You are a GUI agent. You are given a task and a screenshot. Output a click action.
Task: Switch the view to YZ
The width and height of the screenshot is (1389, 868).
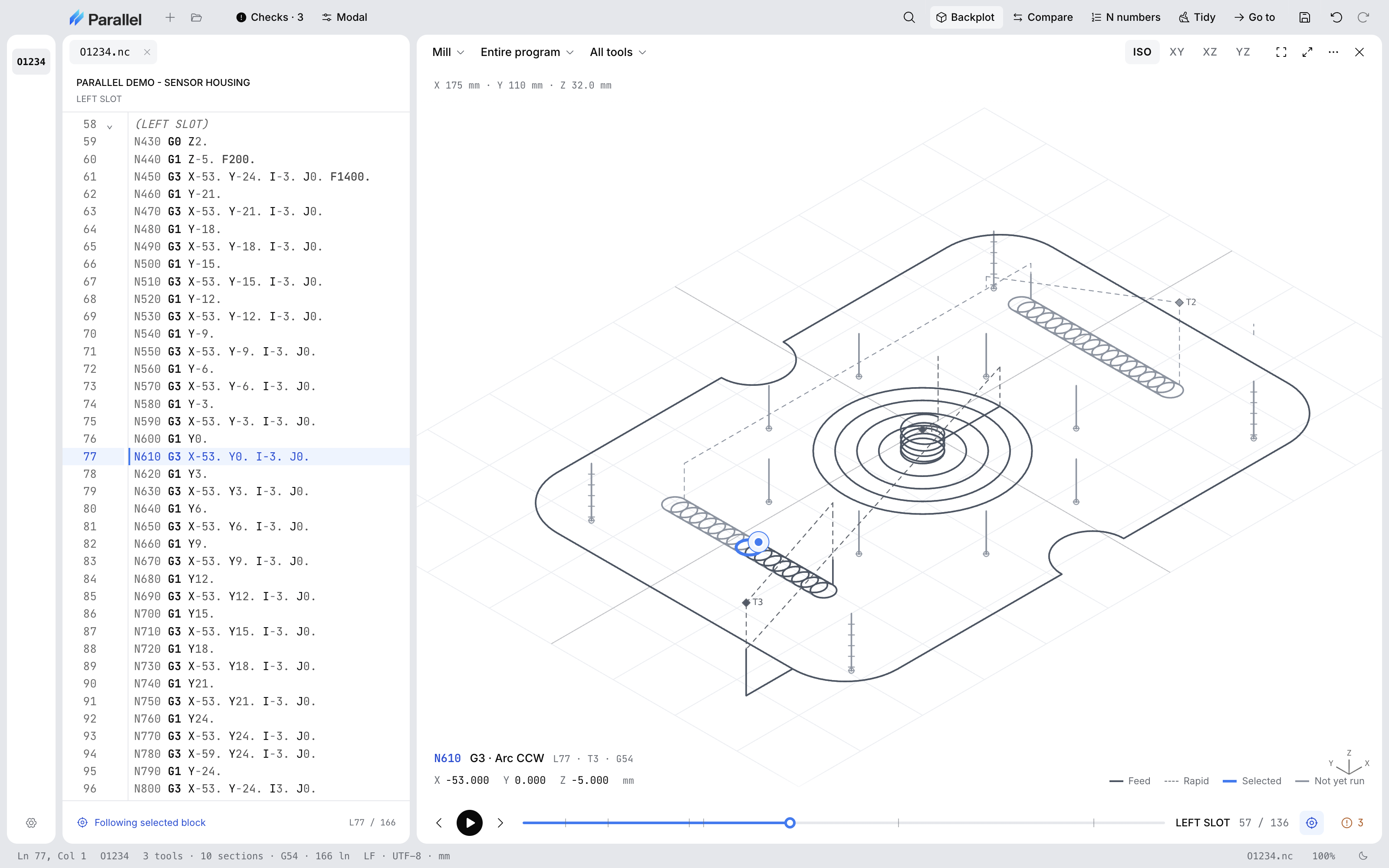click(1243, 52)
